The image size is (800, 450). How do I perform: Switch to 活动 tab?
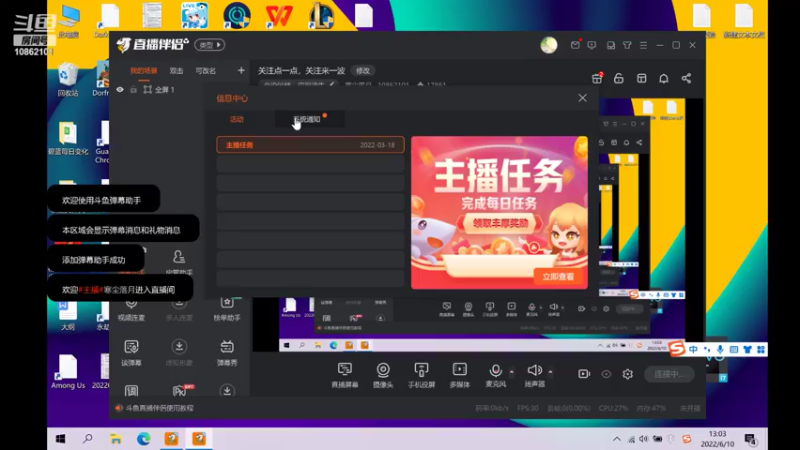point(237,119)
